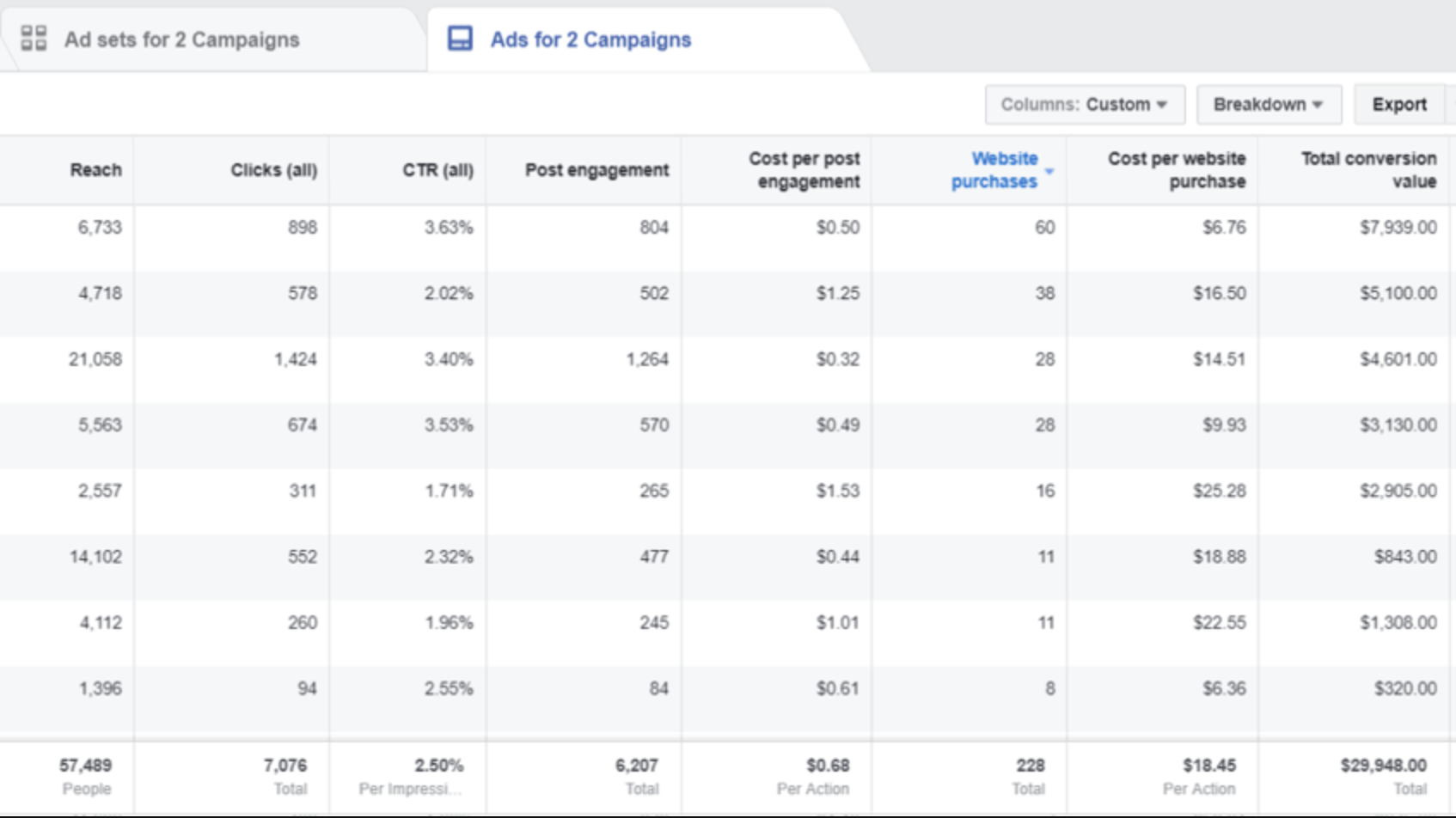Open the Columns: Custom dropdown
1456x818 pixels.
coord(1085,104)
